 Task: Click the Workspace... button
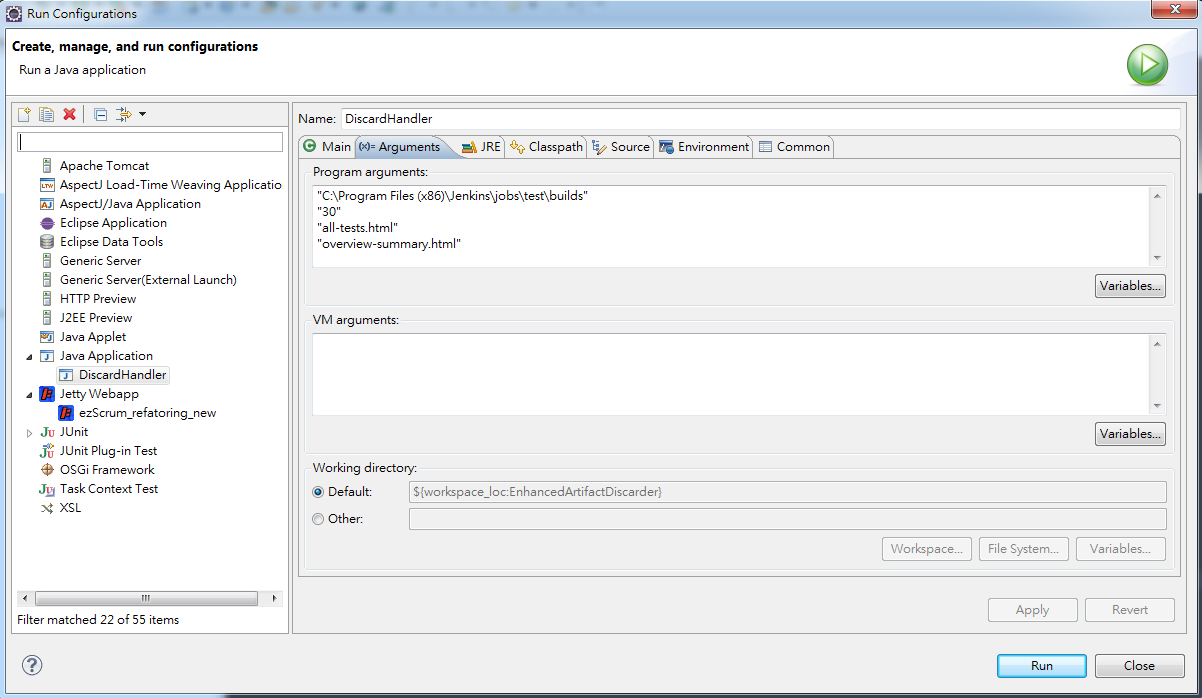927,549
